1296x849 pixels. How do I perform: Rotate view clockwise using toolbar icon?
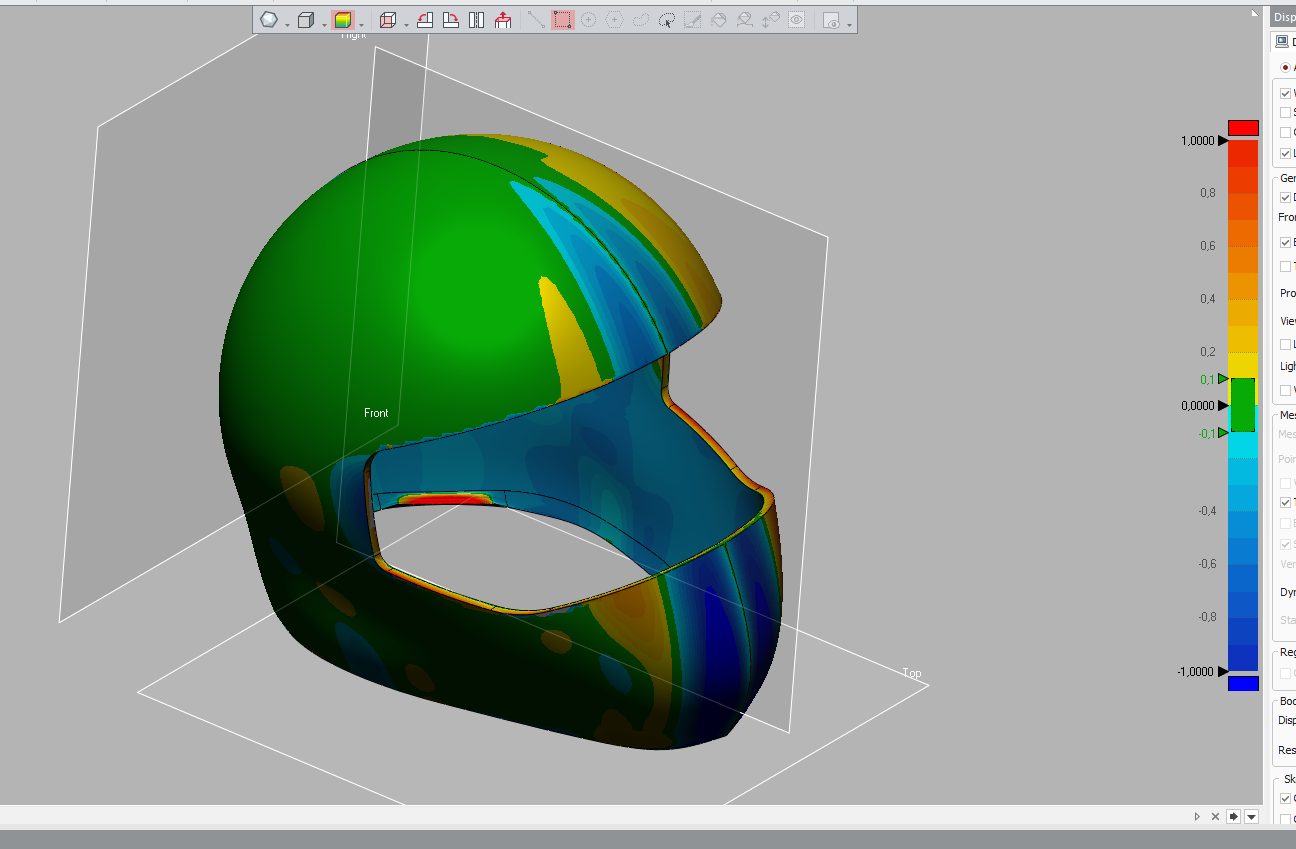point(451,20)
